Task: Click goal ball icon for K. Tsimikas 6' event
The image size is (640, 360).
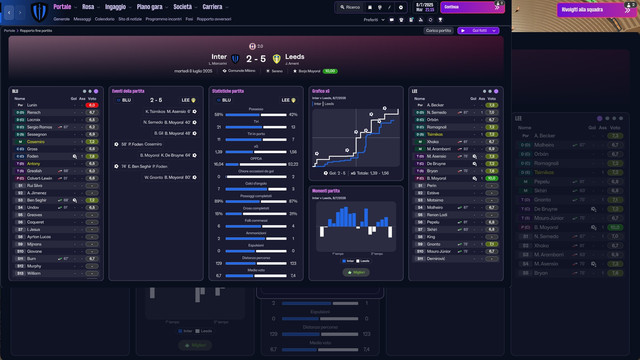Action: [195, 111]
